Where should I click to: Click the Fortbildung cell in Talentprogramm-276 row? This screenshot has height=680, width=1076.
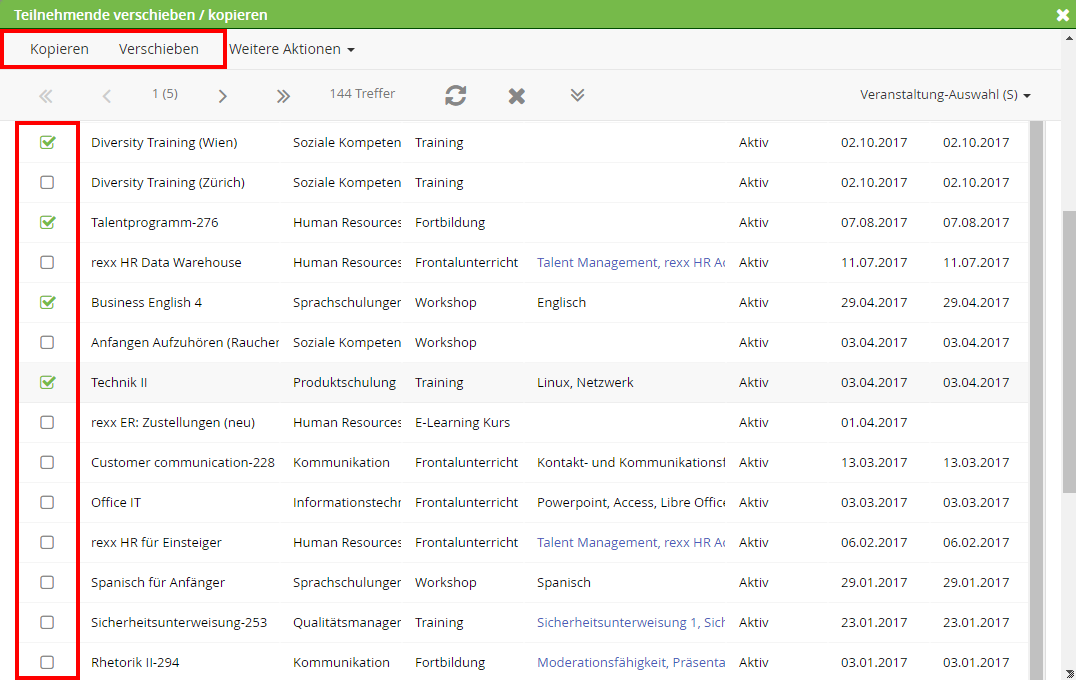point(449,222)
